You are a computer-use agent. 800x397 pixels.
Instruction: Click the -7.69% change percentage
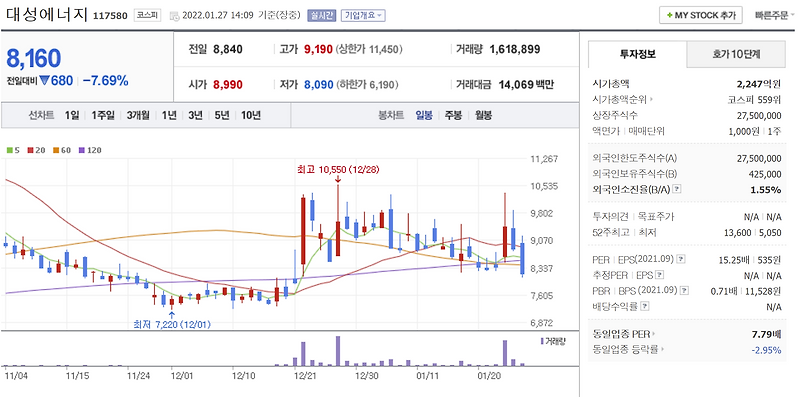[106, 81]
